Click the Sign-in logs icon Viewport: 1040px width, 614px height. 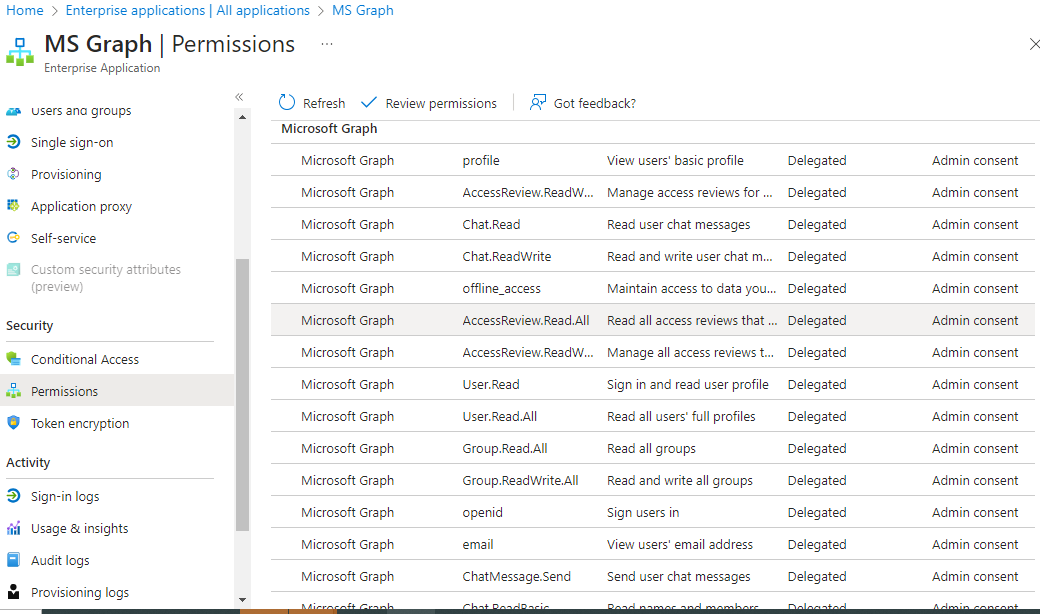[x=13, y=495]
